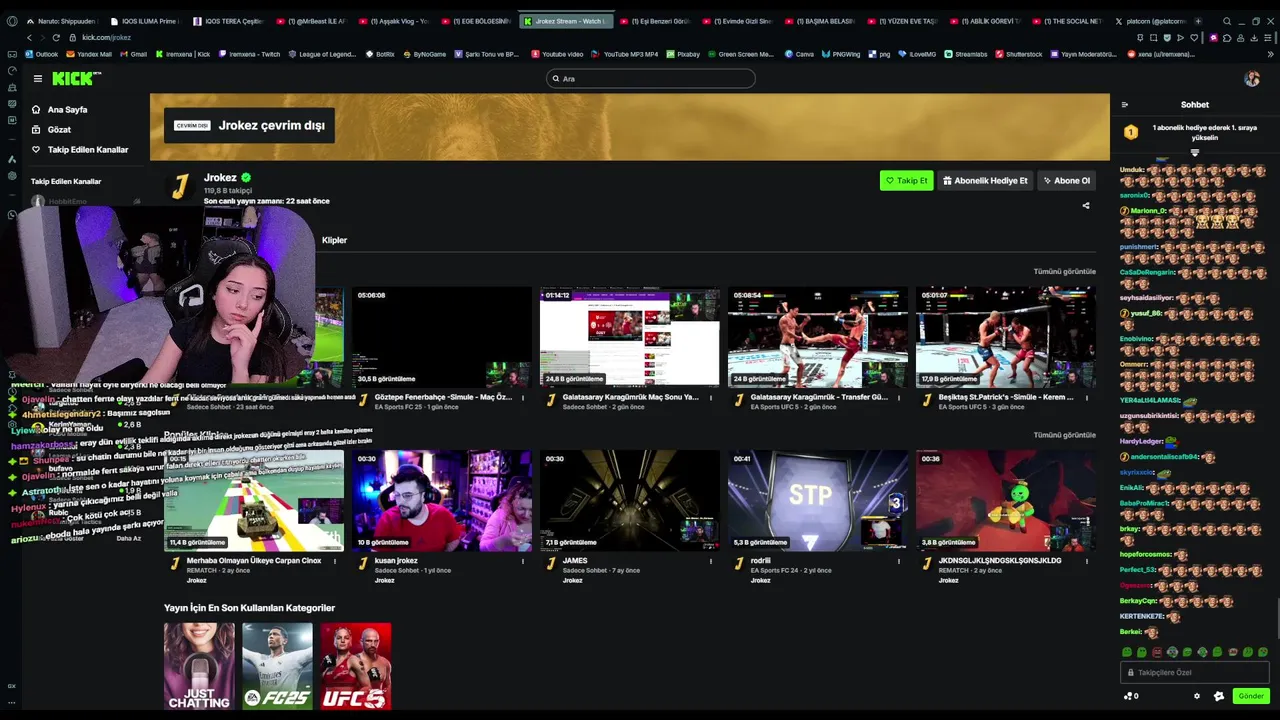Click the Abone Ol button
This screenshot has height=720, width=1280.
pyautogui.click(x=1067, y=181)
